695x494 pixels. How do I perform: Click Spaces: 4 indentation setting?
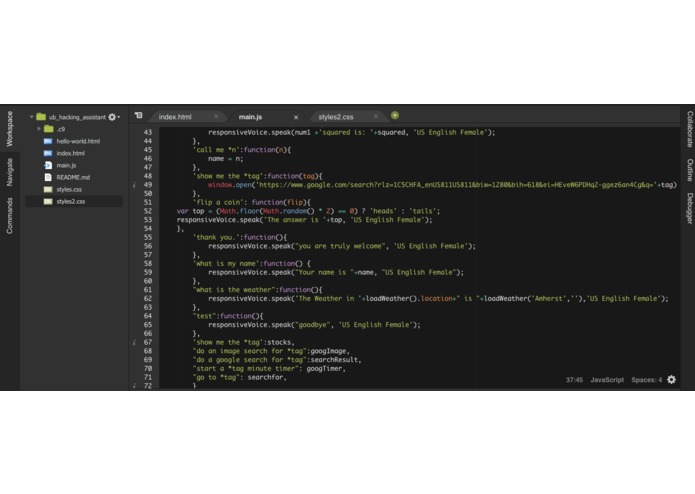click(x=646, y=380)
